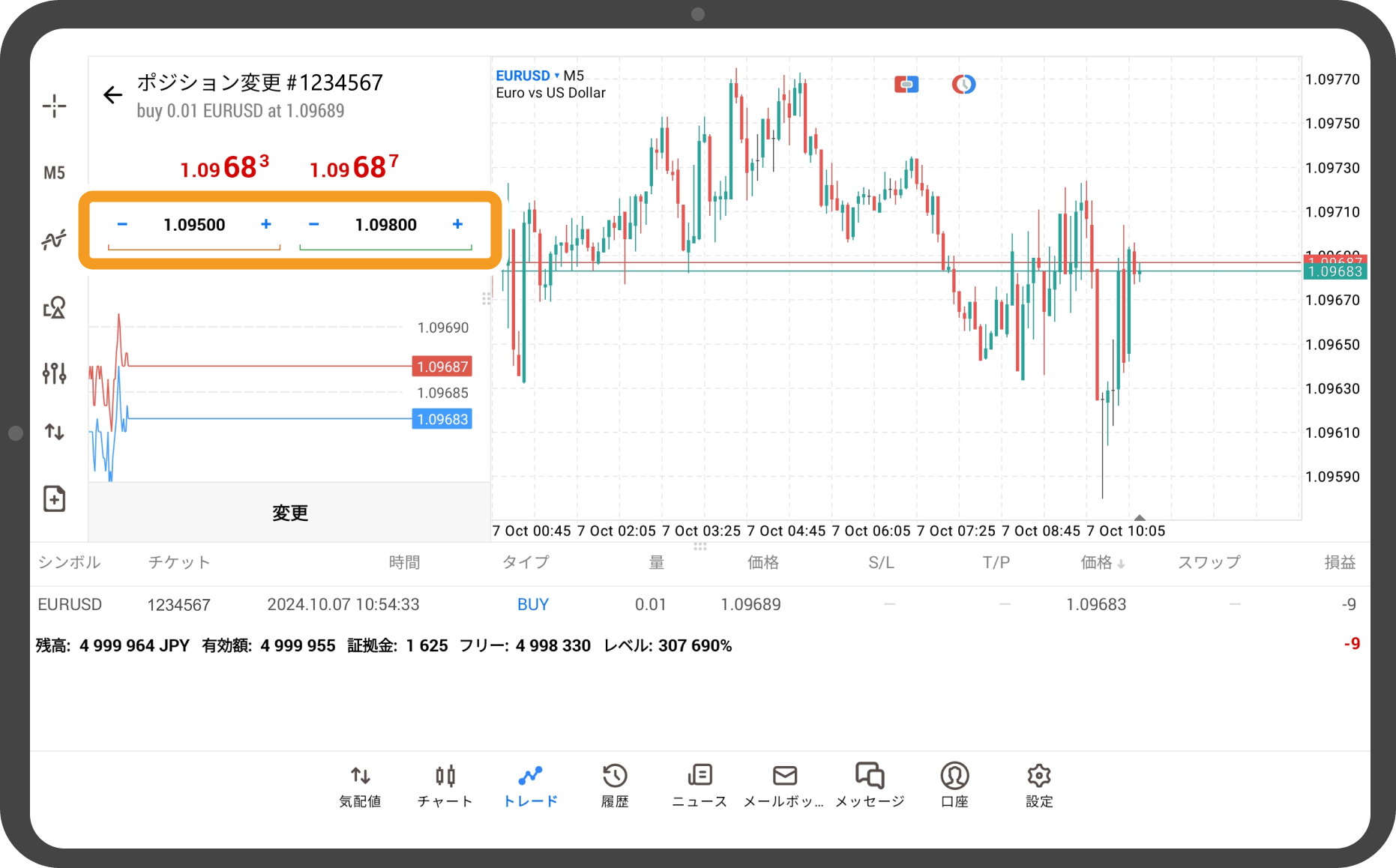Select トレード trade tab

click(x=530, y=786)
